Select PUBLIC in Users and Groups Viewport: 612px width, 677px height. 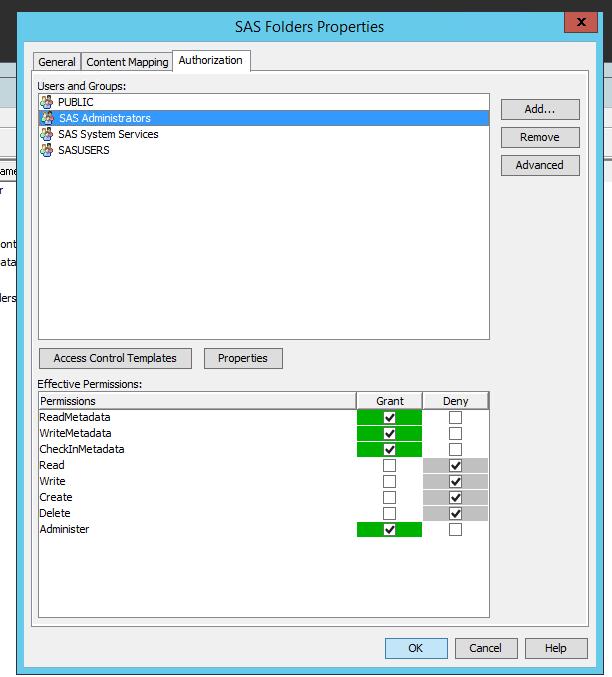tap(264, 102)
